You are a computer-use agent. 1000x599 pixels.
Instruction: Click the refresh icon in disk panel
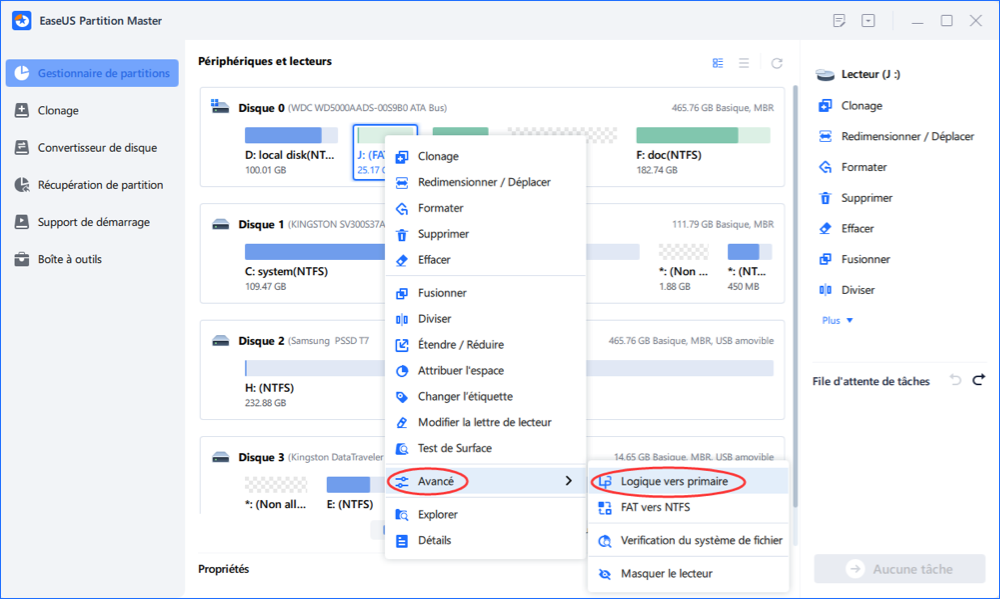(x=776, y=63)
